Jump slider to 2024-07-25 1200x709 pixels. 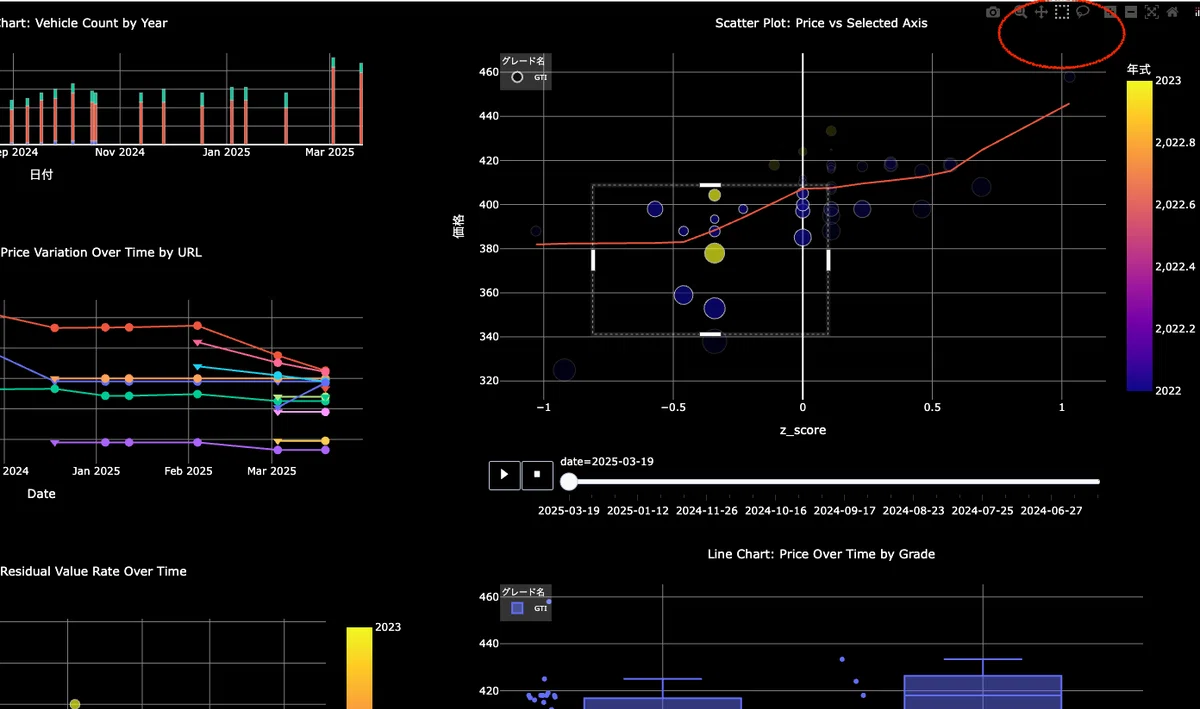[x=982, y=510]
